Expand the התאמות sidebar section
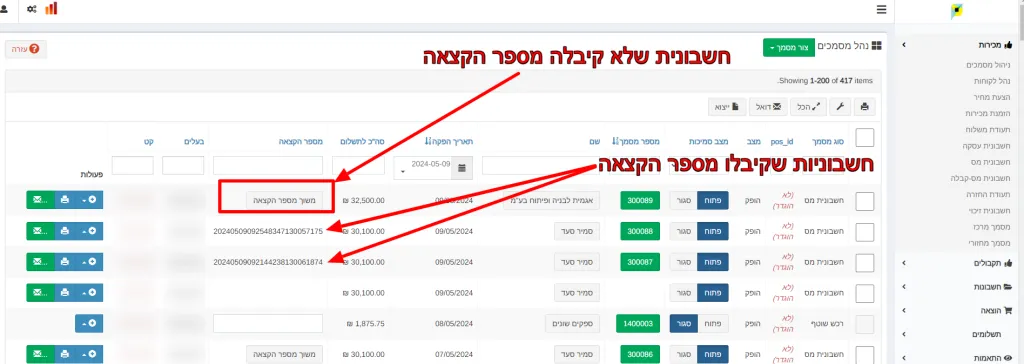 pyautogui.click(x=958, y=357)
